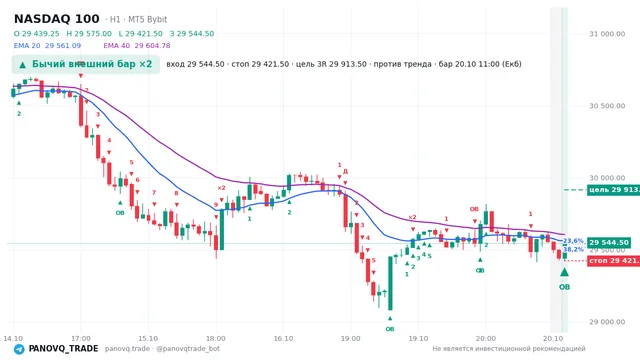Click the 'H1 · MT5 Bybit' timeframe label

coord(138,19)
